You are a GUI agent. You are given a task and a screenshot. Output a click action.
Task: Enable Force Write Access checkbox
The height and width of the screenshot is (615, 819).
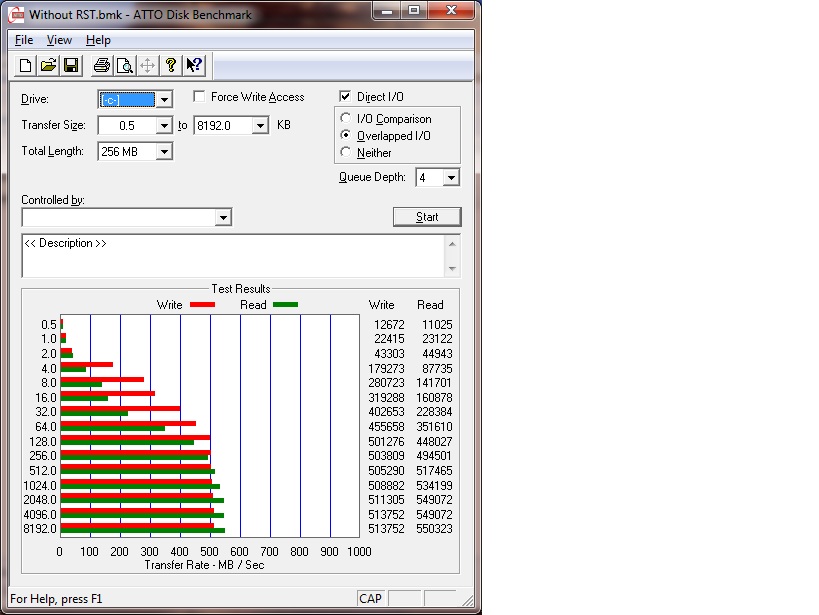tap(198, 97)
